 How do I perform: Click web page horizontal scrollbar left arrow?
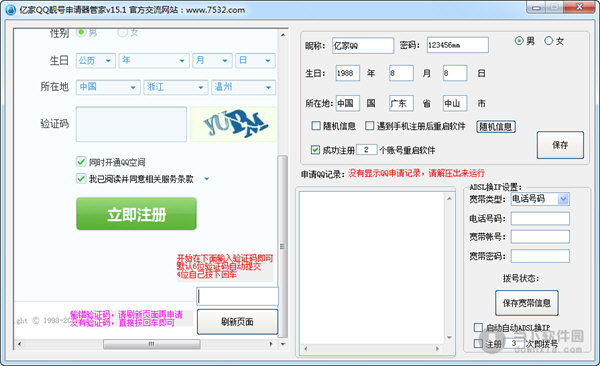tap(19, 344)
